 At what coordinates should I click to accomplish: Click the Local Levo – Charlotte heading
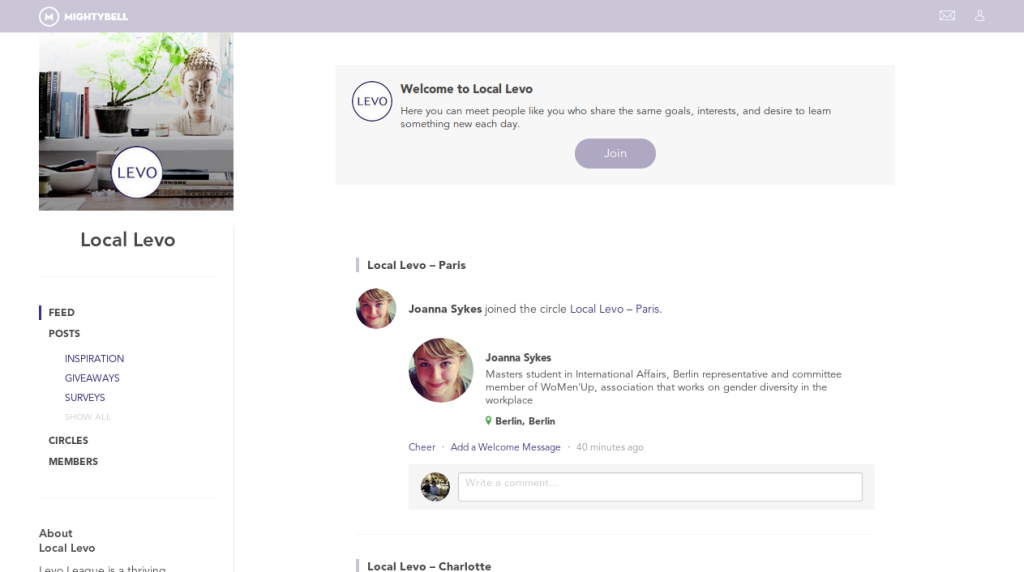point(428,566)
